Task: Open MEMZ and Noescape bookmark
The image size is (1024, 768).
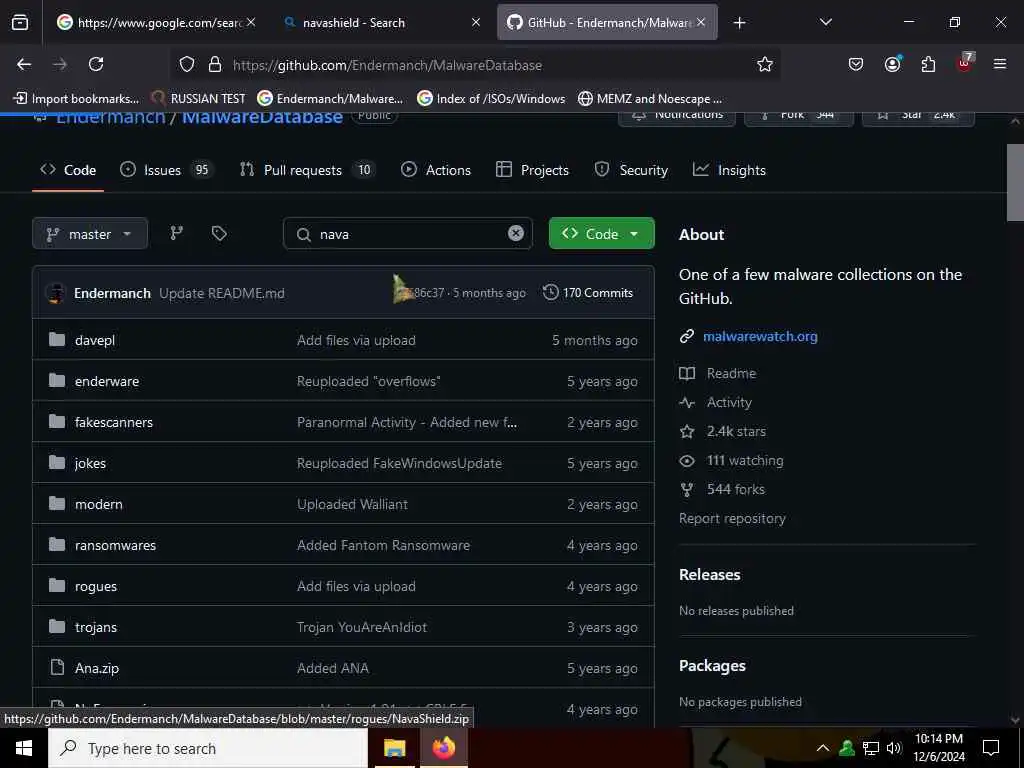Action: click(x=650, y=99)
